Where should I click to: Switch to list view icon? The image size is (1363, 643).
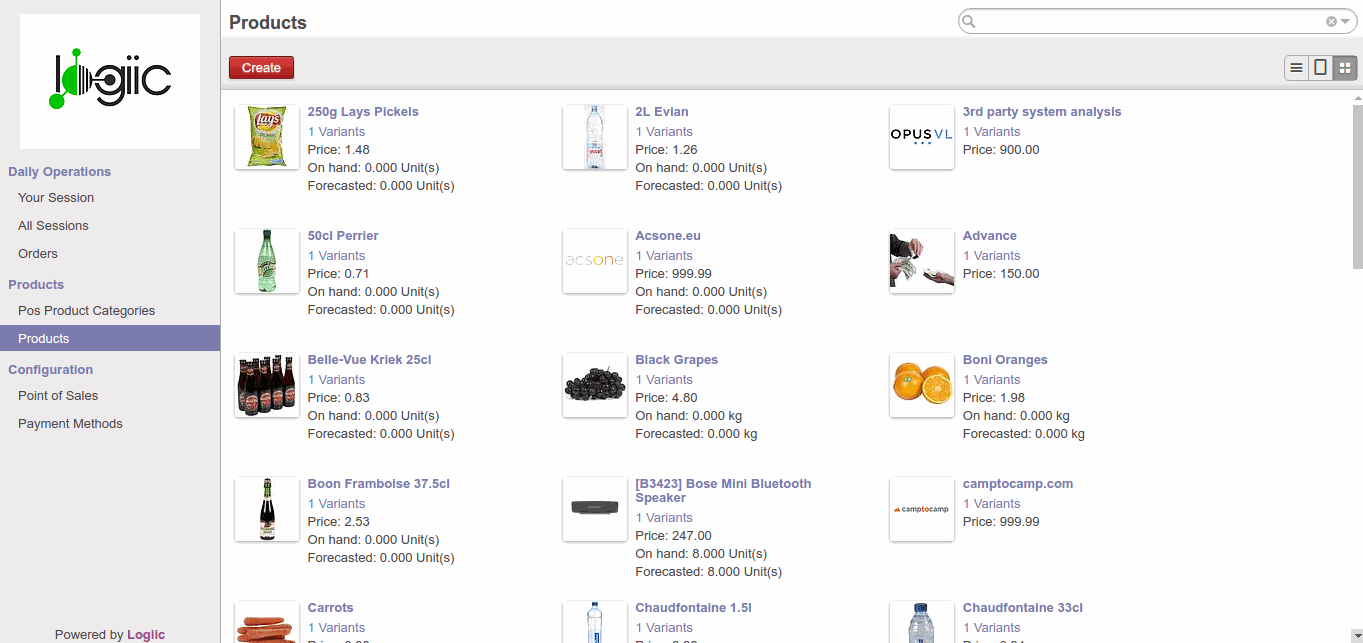coord(1296,68)
